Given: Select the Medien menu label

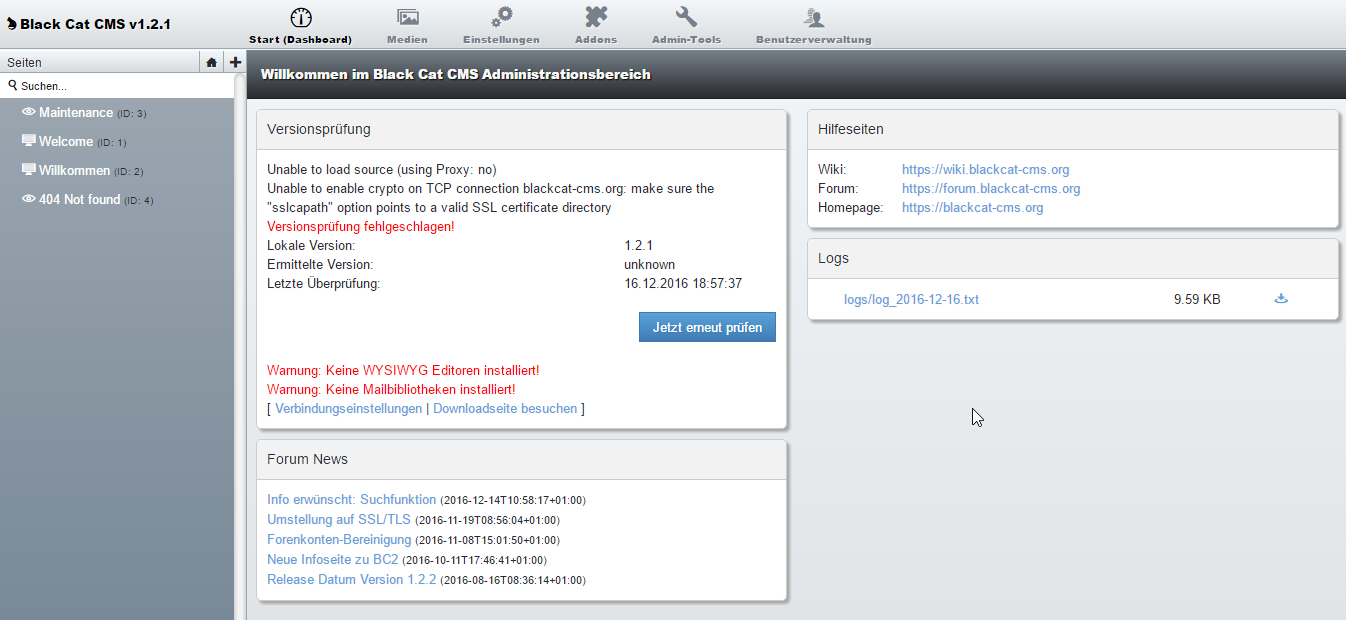Looking at the screenshot, I should (407, 40).
